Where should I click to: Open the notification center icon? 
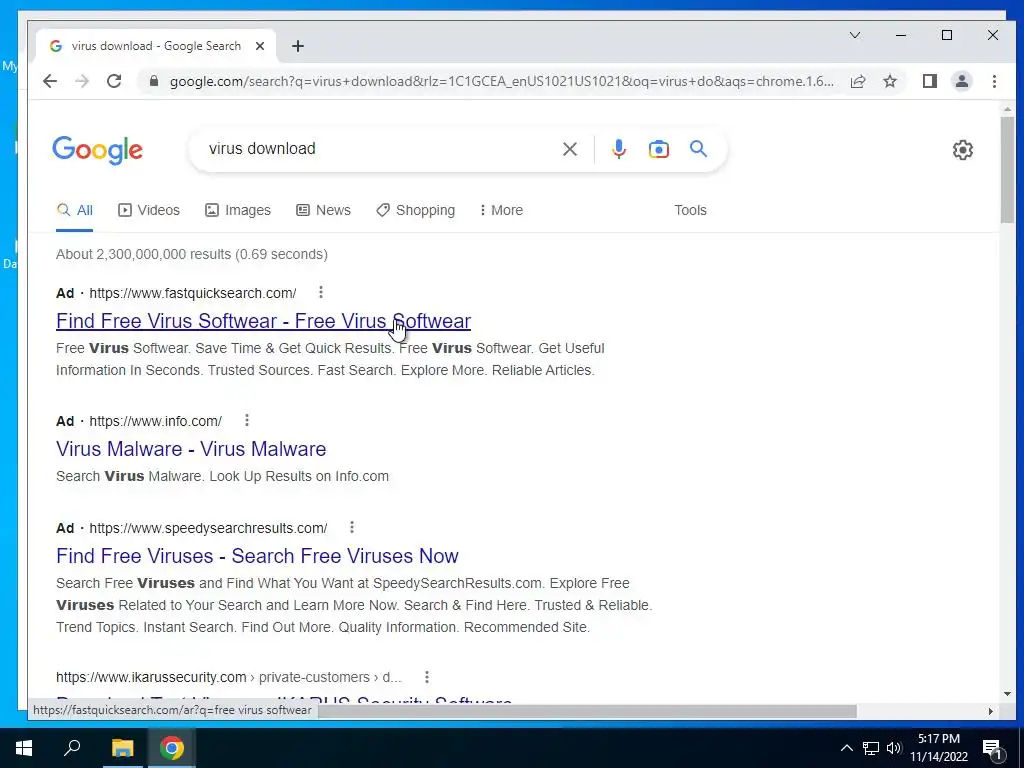pos(992,750)
